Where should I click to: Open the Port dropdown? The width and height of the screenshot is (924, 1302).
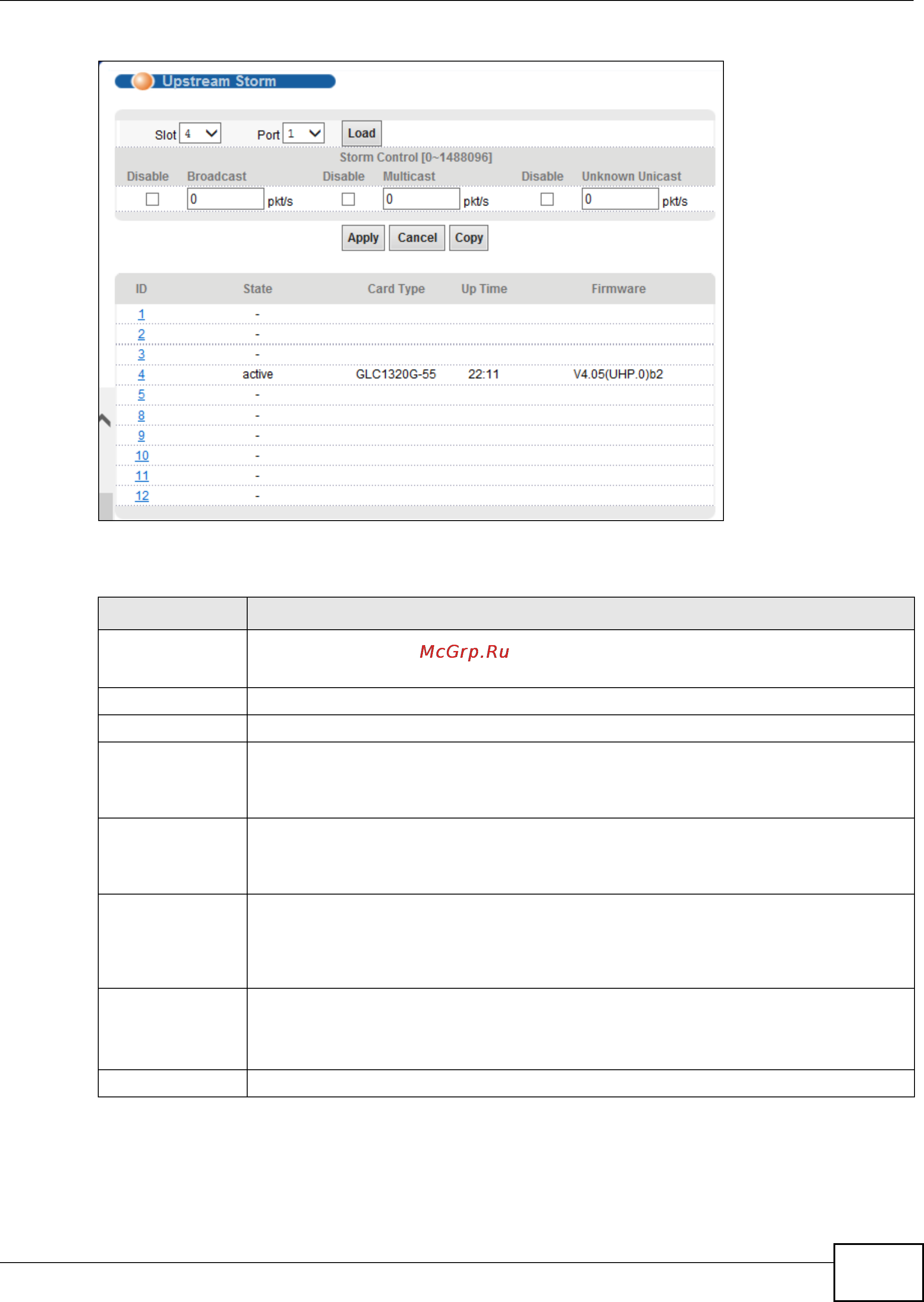coord(304,134)
